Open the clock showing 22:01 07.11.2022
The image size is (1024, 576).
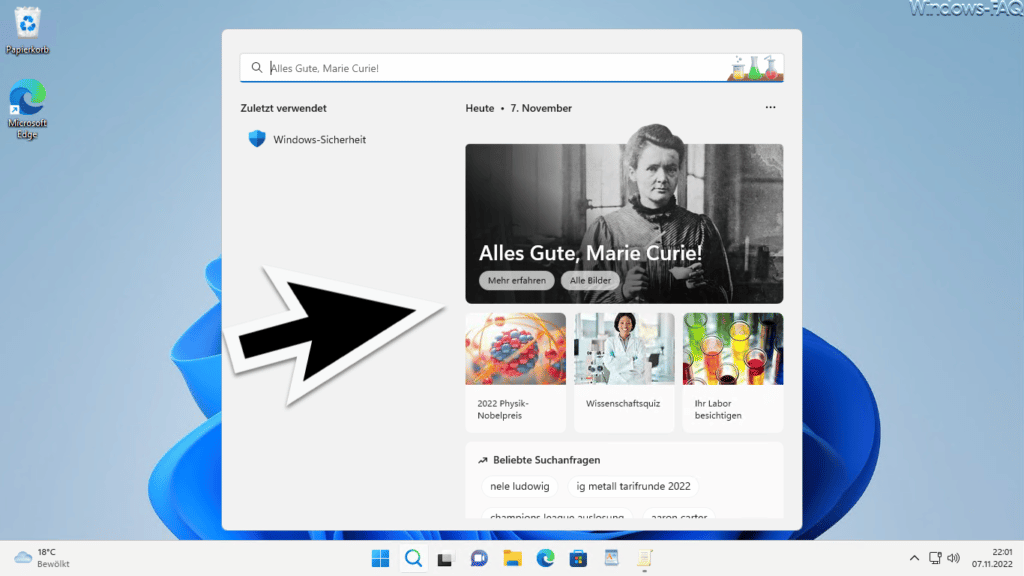[x=992, y=558]
